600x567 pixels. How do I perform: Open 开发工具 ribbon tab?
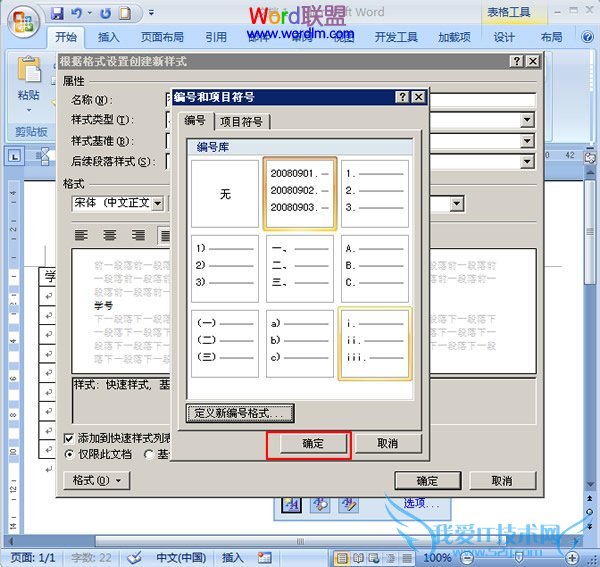(x=396, y=37)
